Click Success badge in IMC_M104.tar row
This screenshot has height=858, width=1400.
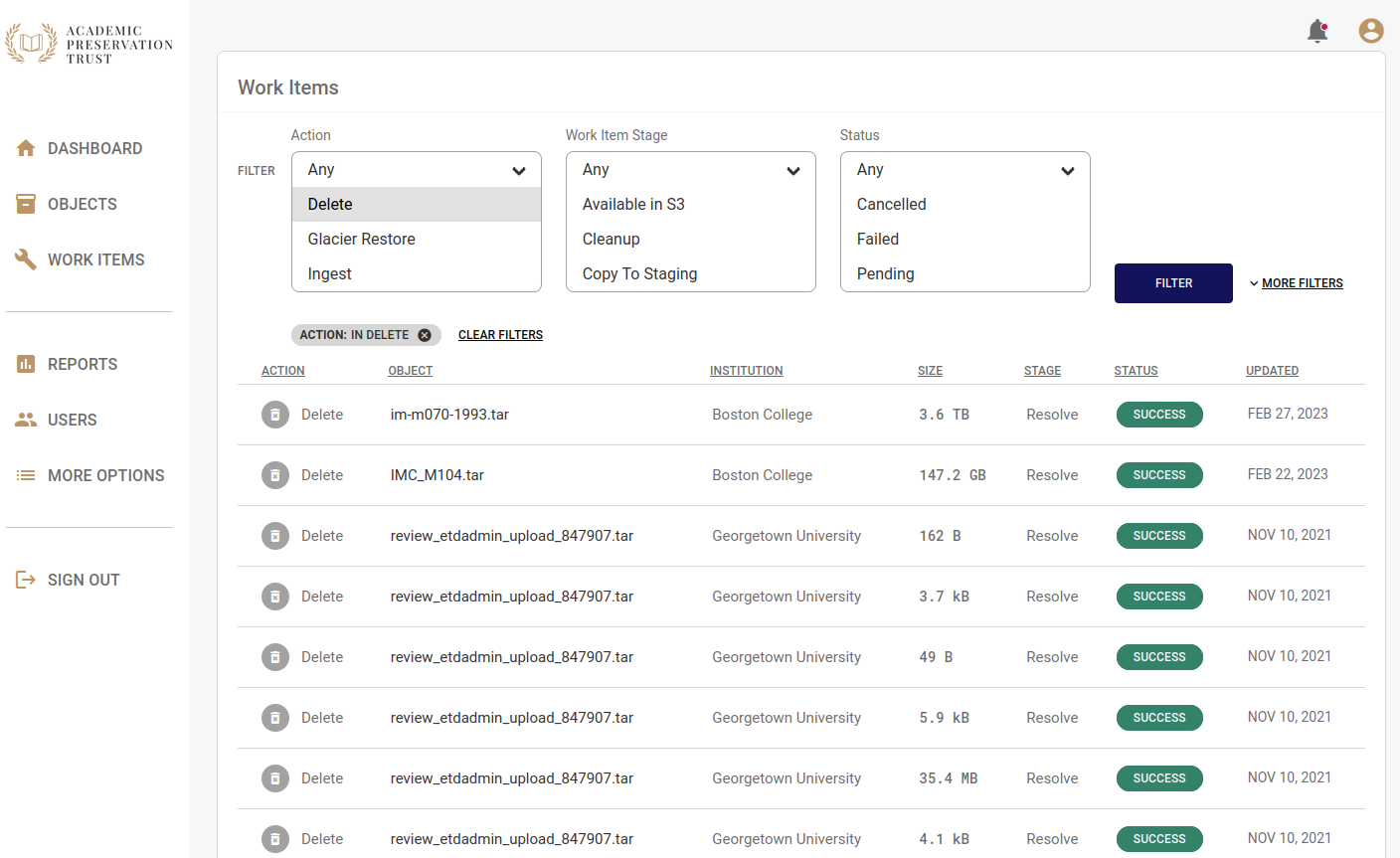click(1159, 475)
